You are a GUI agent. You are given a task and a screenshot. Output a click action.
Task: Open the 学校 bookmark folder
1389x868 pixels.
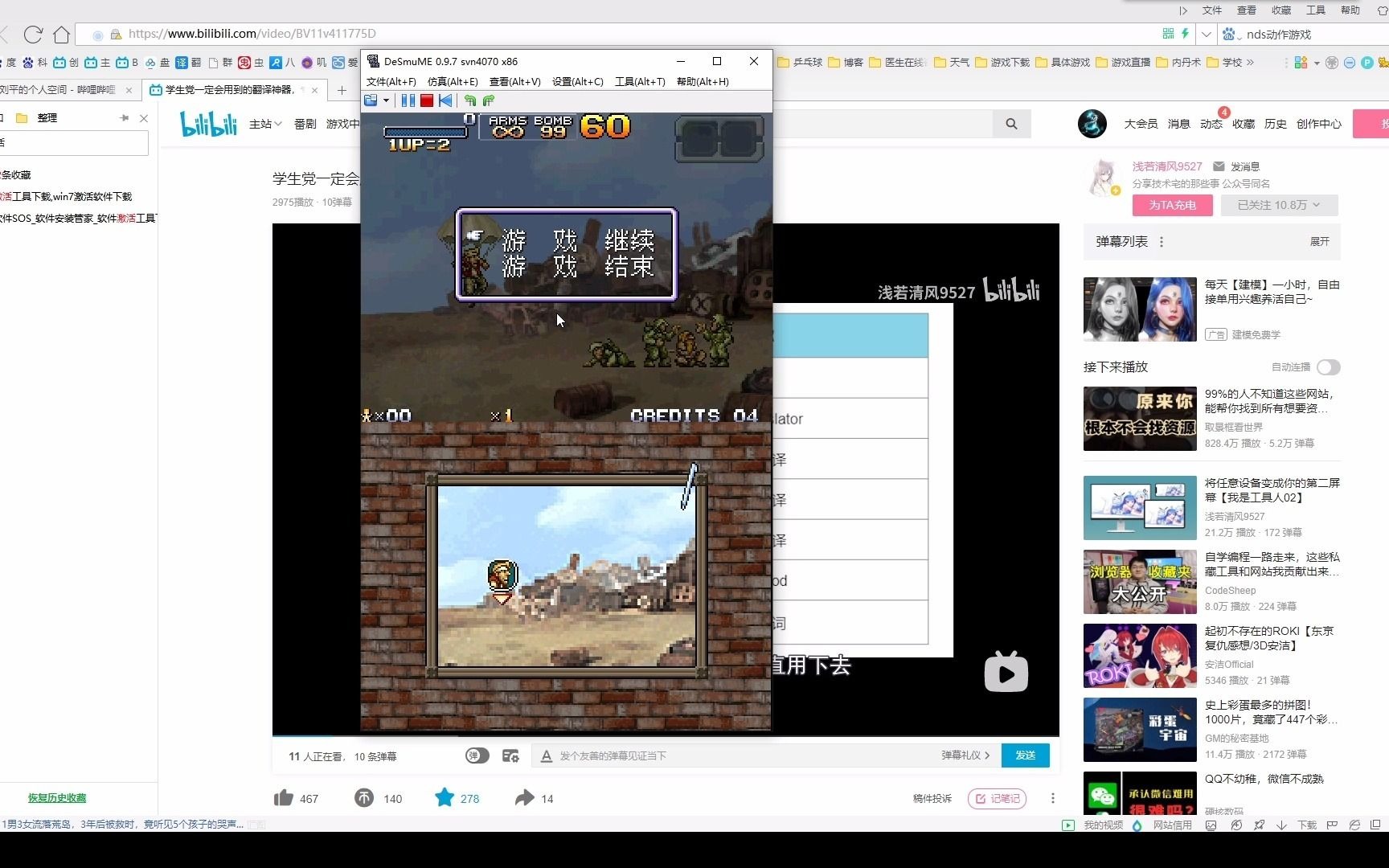tap(1224, 62)
